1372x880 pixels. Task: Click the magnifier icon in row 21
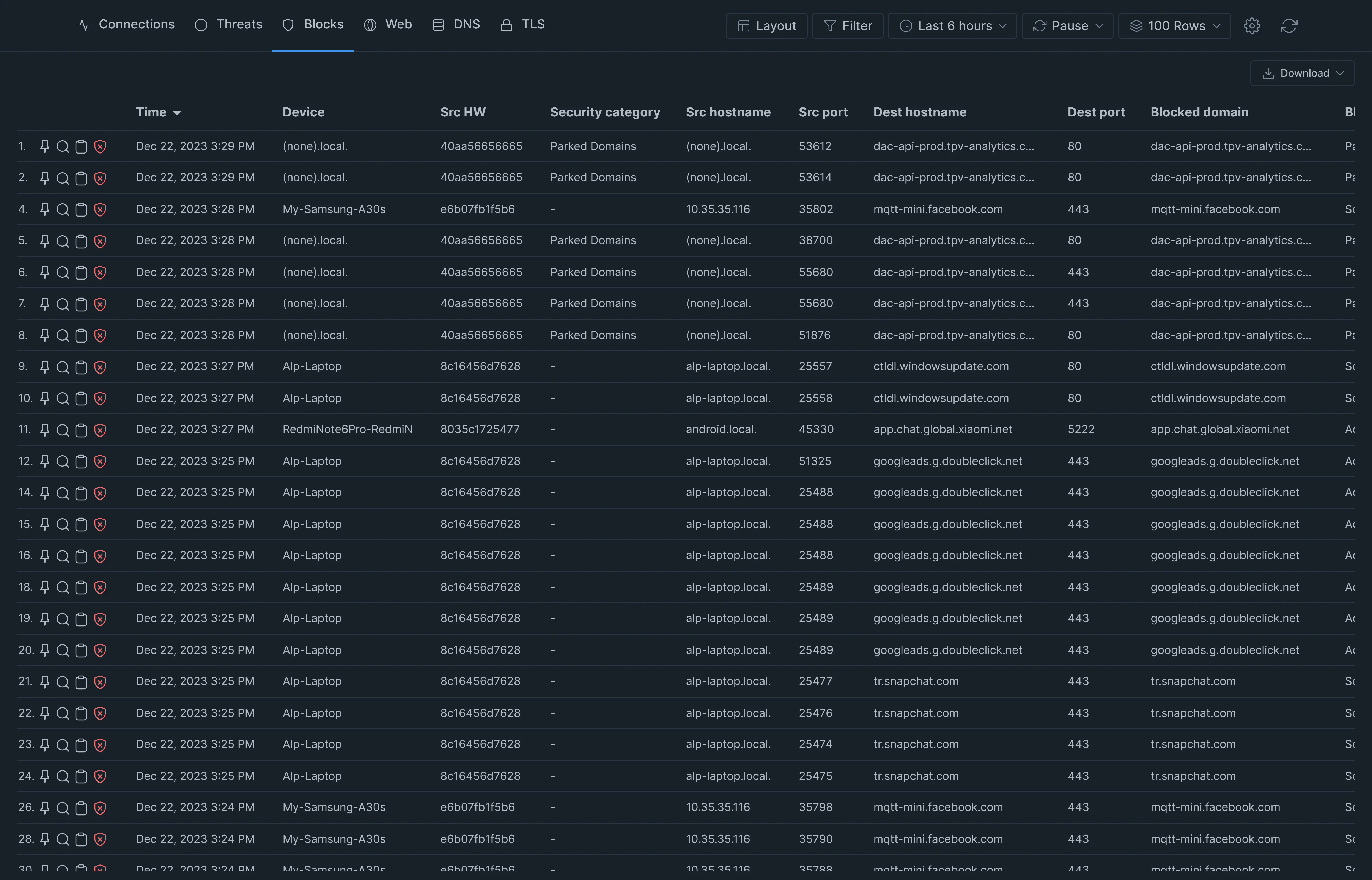tap(63, 682)
